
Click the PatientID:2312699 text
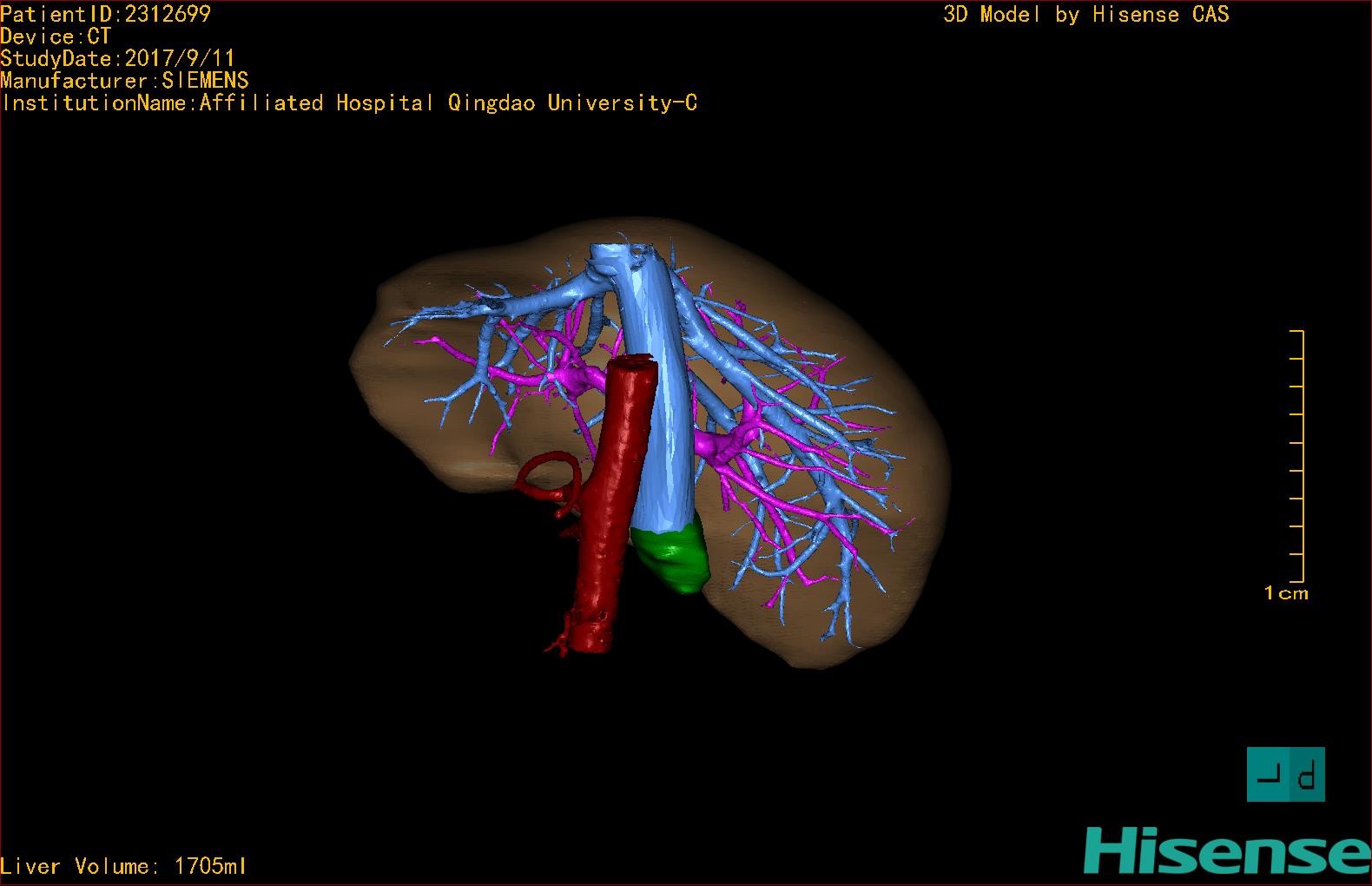click(105, 14)
